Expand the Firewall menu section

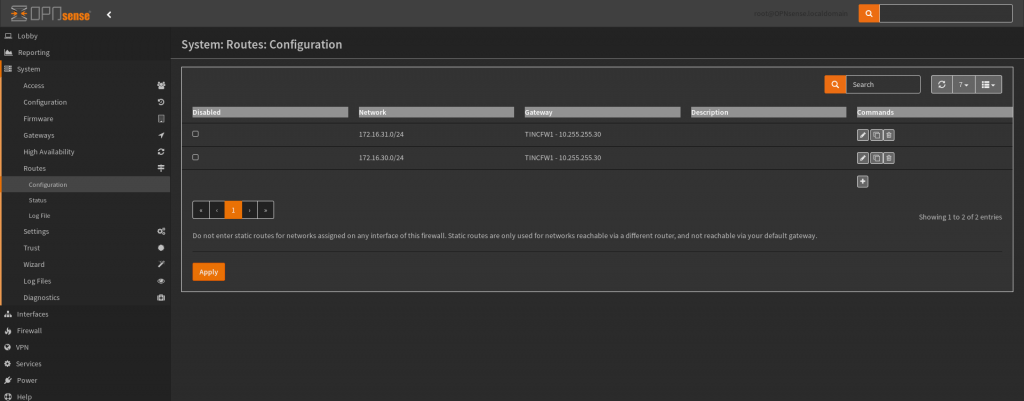point(30,330)
